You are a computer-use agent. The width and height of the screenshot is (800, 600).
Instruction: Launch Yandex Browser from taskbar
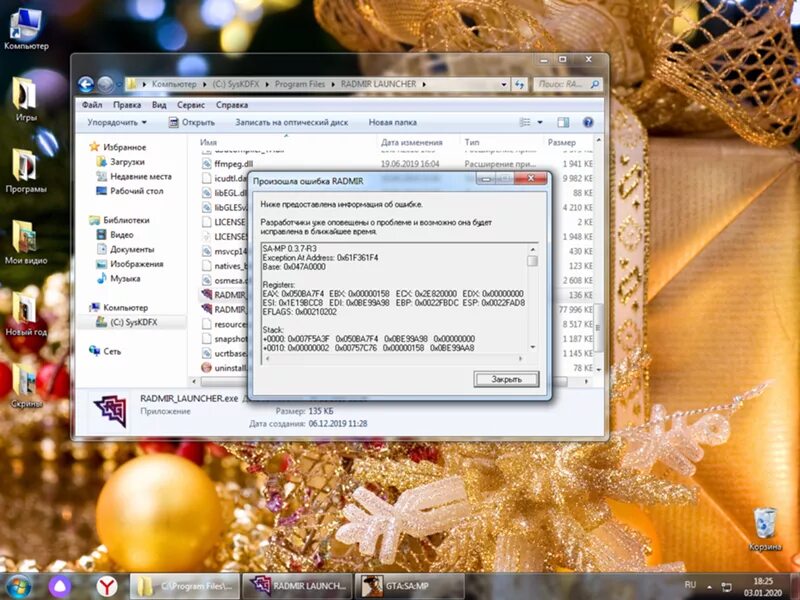tap(107, 586)
